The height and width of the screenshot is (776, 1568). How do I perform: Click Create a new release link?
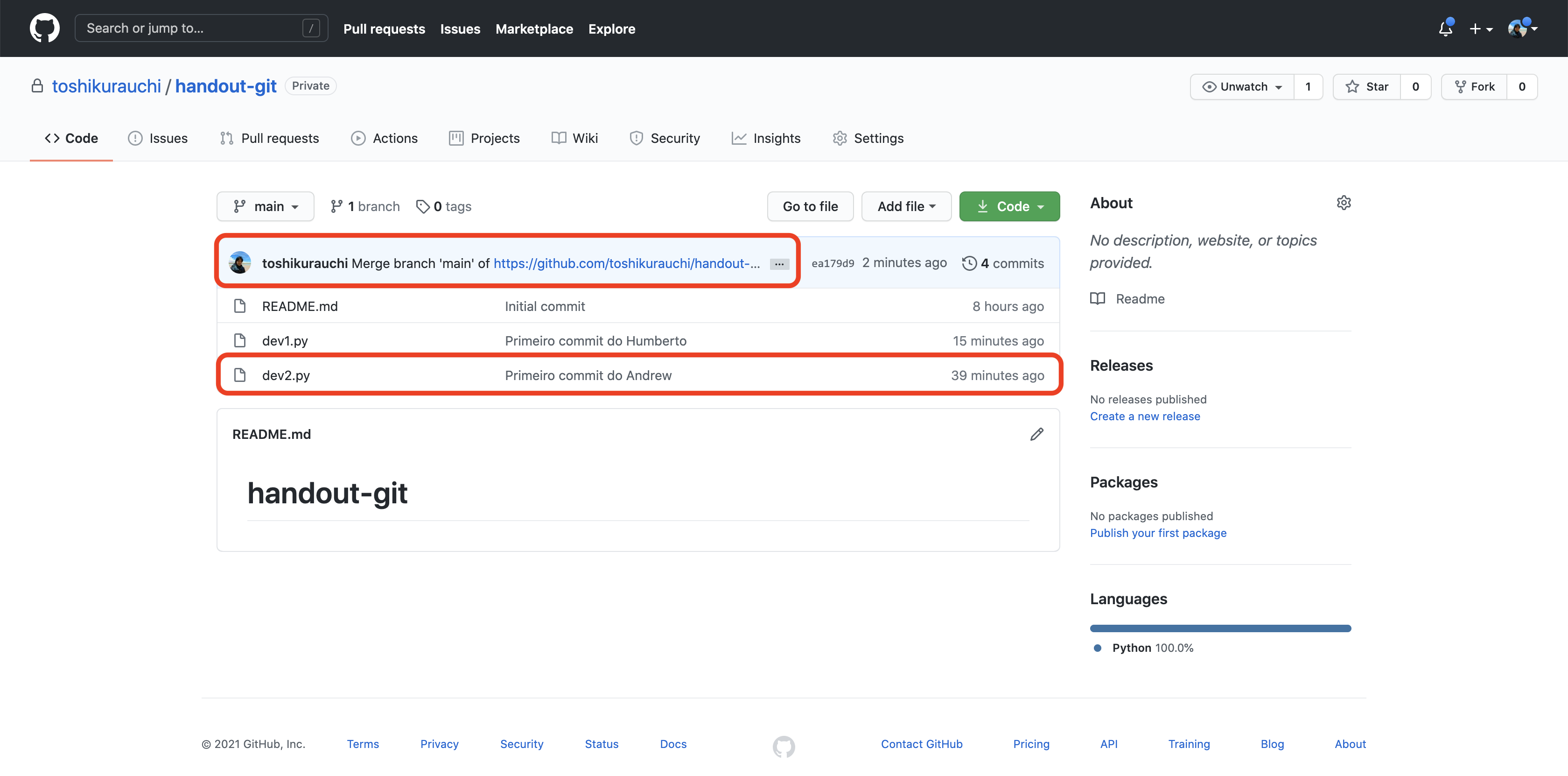1145,416
